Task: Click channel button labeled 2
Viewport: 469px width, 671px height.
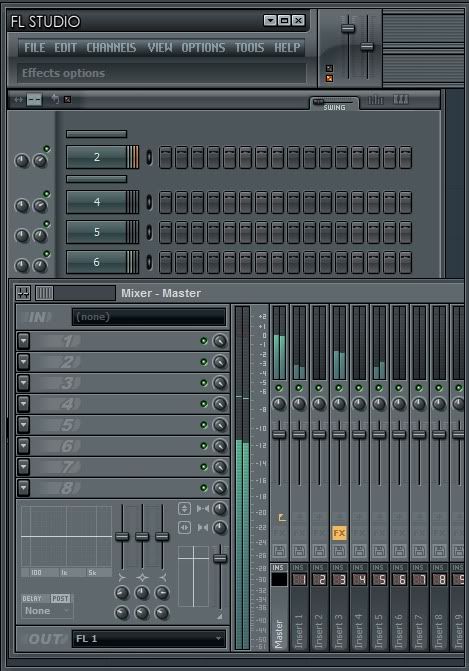Action: [97, 157]
